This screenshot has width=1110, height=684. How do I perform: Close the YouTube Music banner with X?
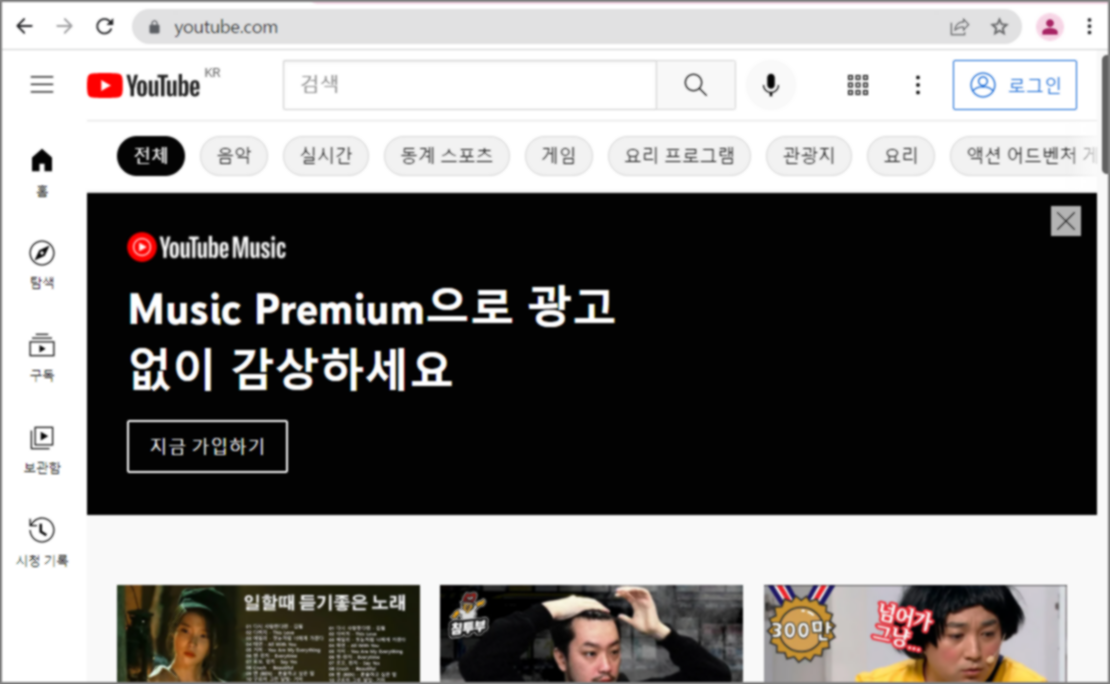click(1065, 222)
